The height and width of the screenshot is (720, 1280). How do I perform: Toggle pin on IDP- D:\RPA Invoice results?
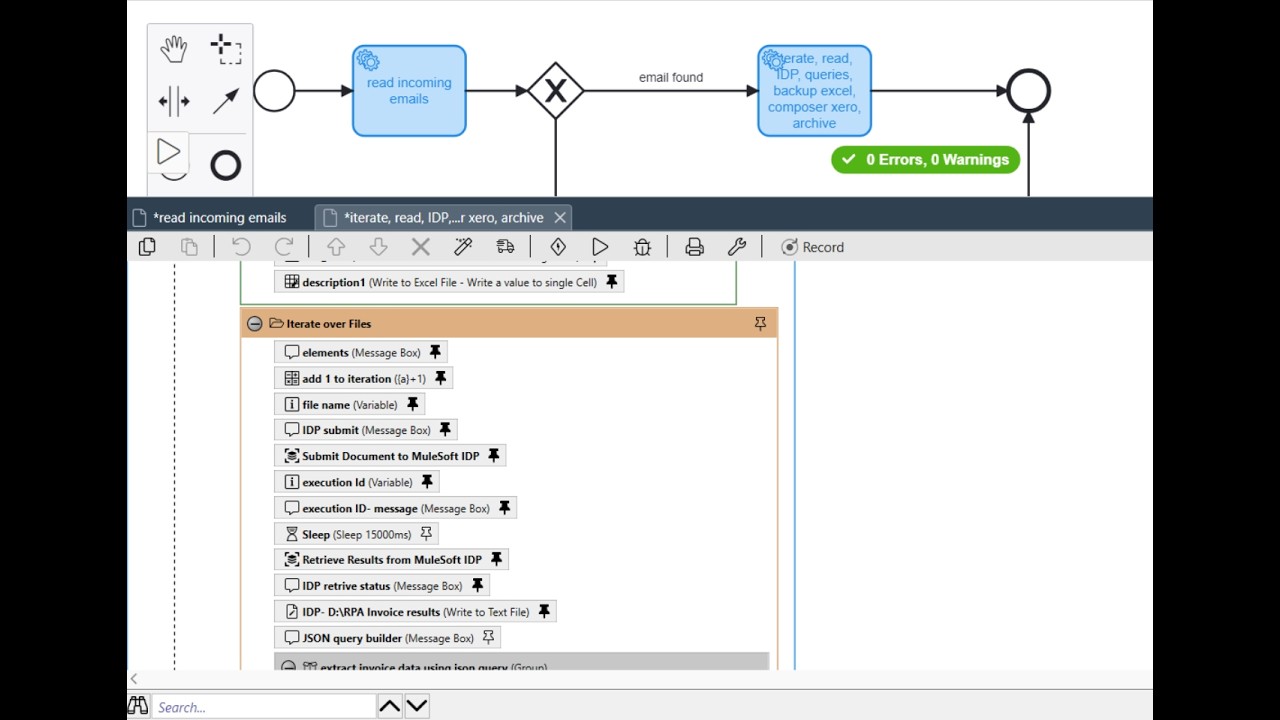pos(544,612)
